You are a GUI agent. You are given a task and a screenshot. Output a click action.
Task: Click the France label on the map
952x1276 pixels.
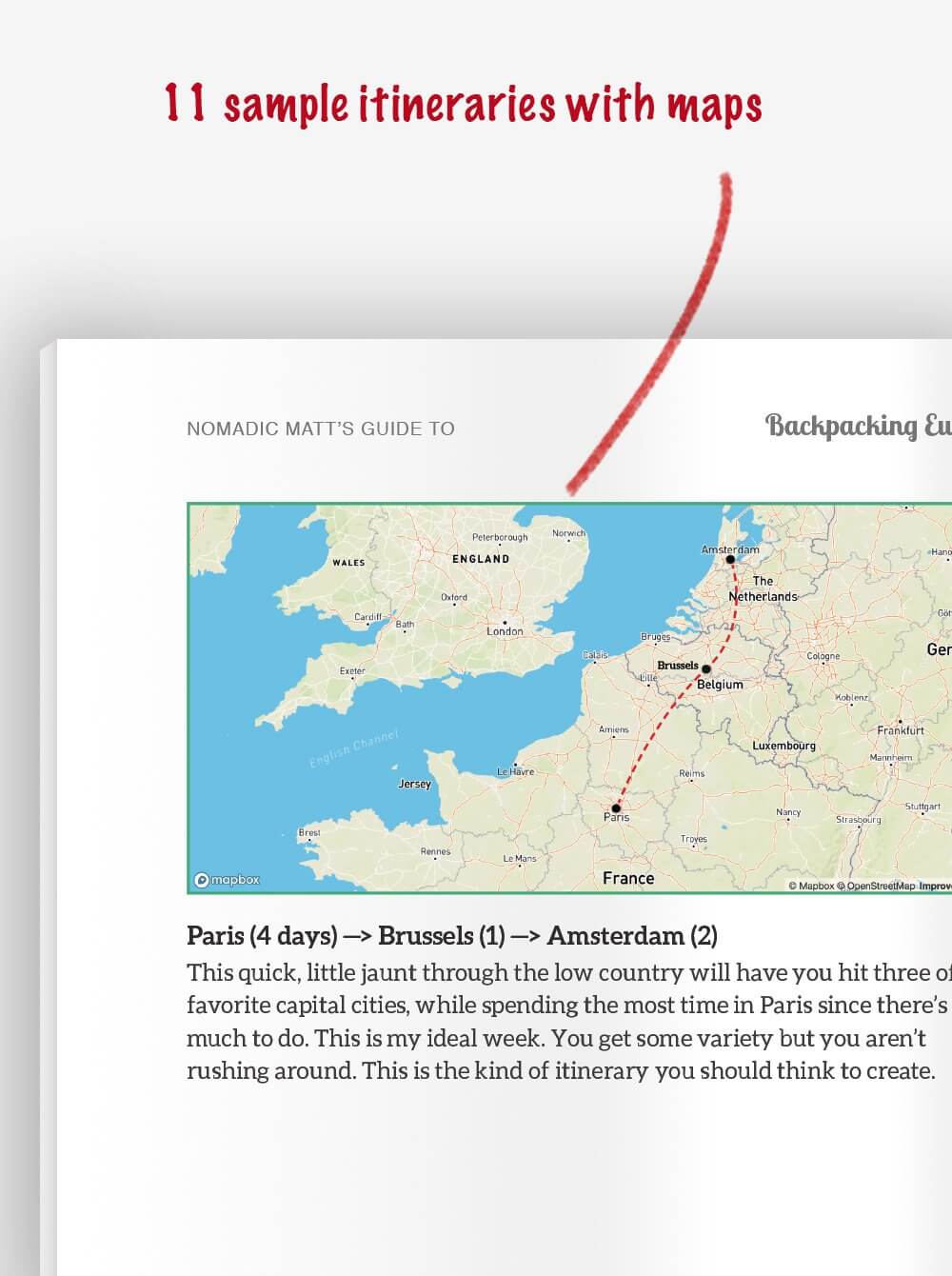tap(628, 878)
